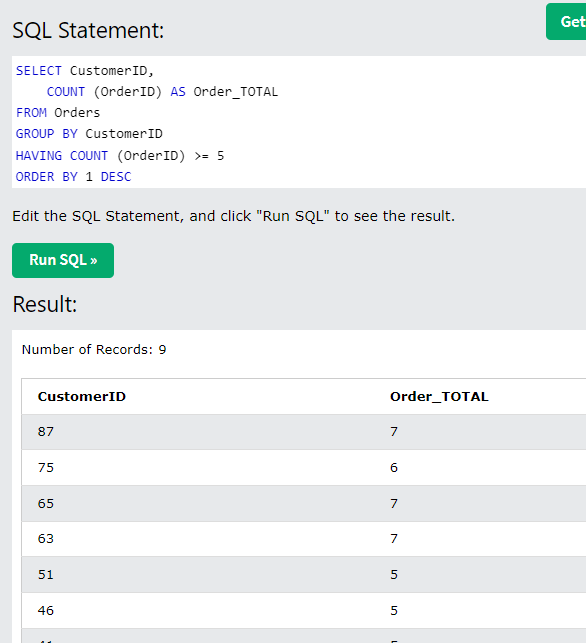Click the green Get button at top right
The width and height of the screenshot is (586, 643).
click(566, 22)
